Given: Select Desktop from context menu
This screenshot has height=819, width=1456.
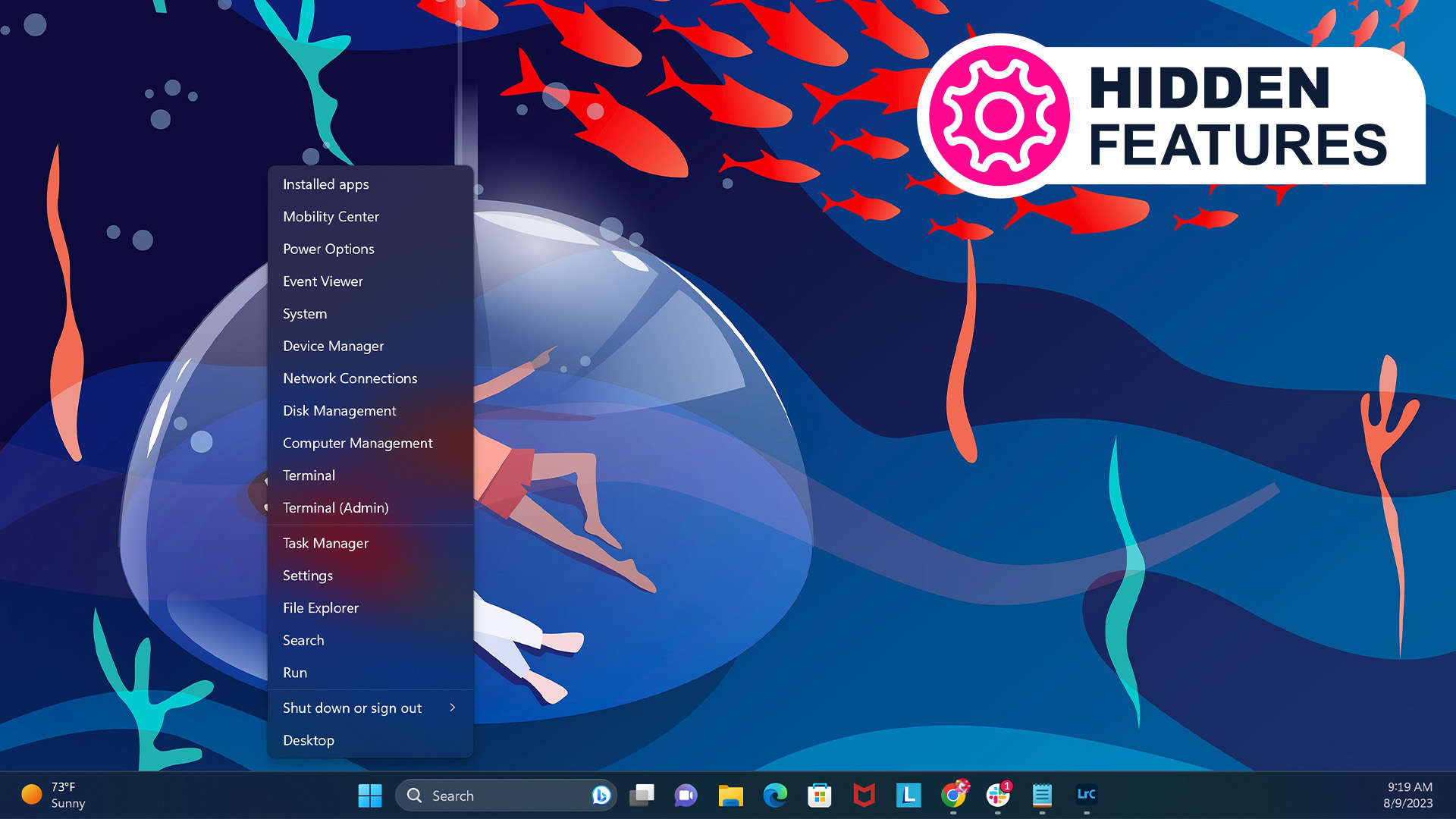Looking at the screenshot, I should [308, 740].
